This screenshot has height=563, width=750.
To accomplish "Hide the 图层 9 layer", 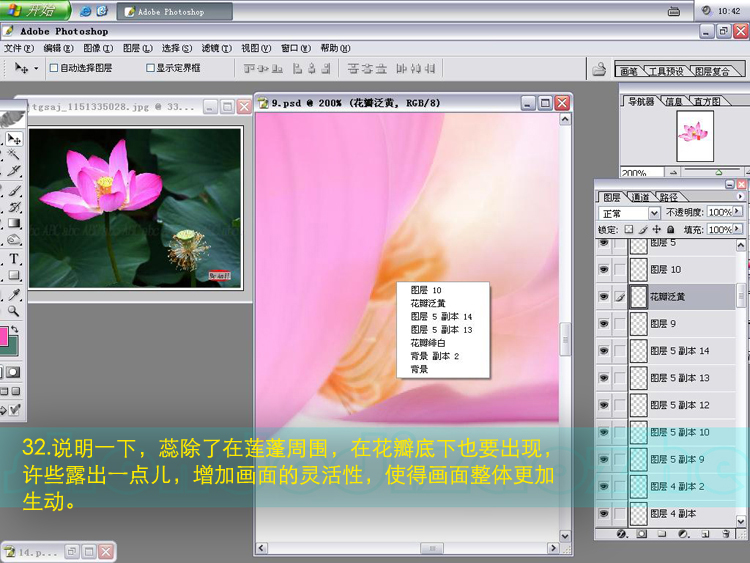I will click(604, 324).
